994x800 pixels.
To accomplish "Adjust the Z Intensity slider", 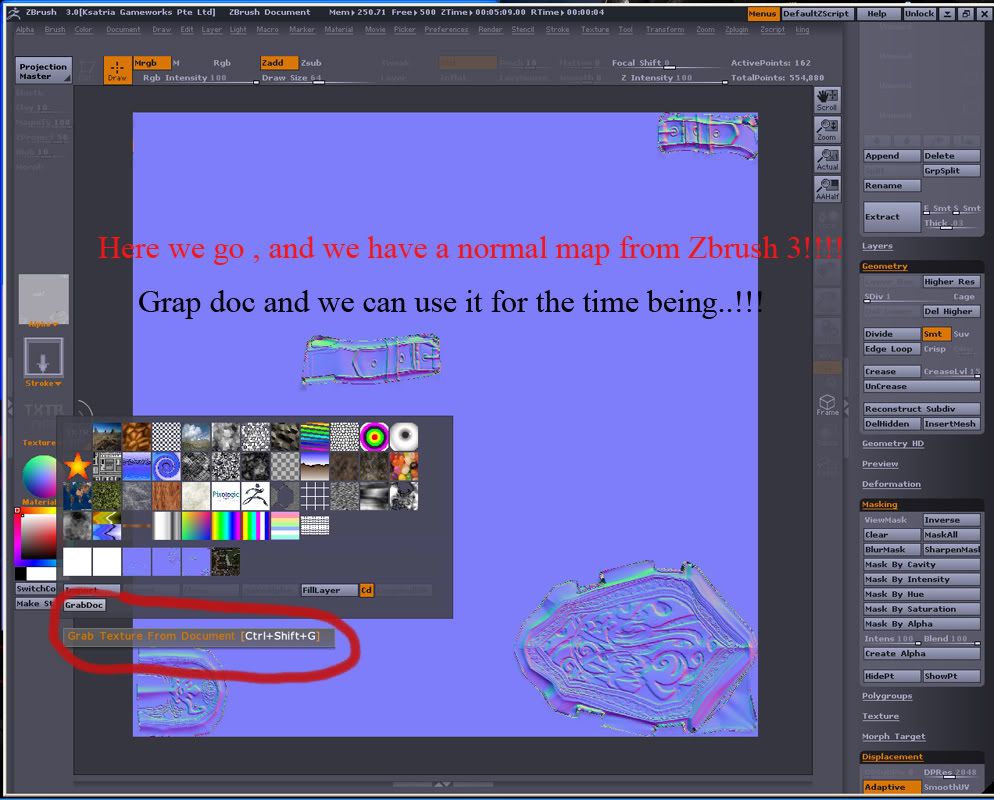I will 673,78.
